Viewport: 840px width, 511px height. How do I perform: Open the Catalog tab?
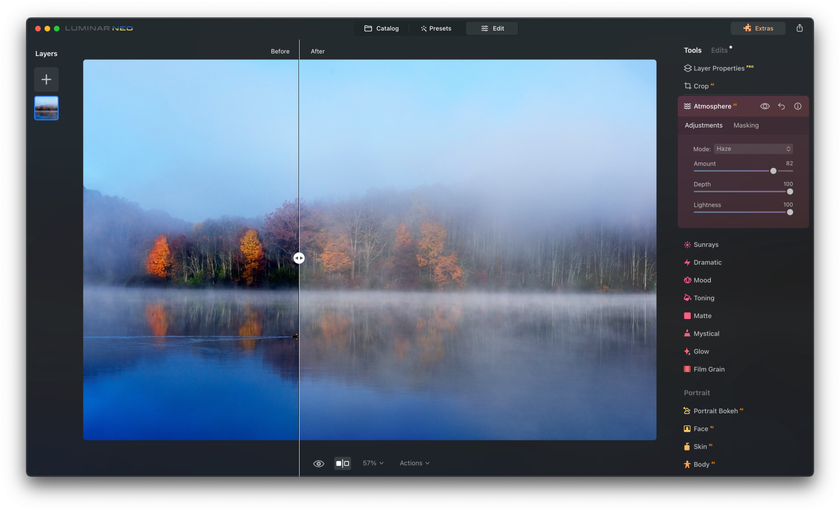[381, 28]
